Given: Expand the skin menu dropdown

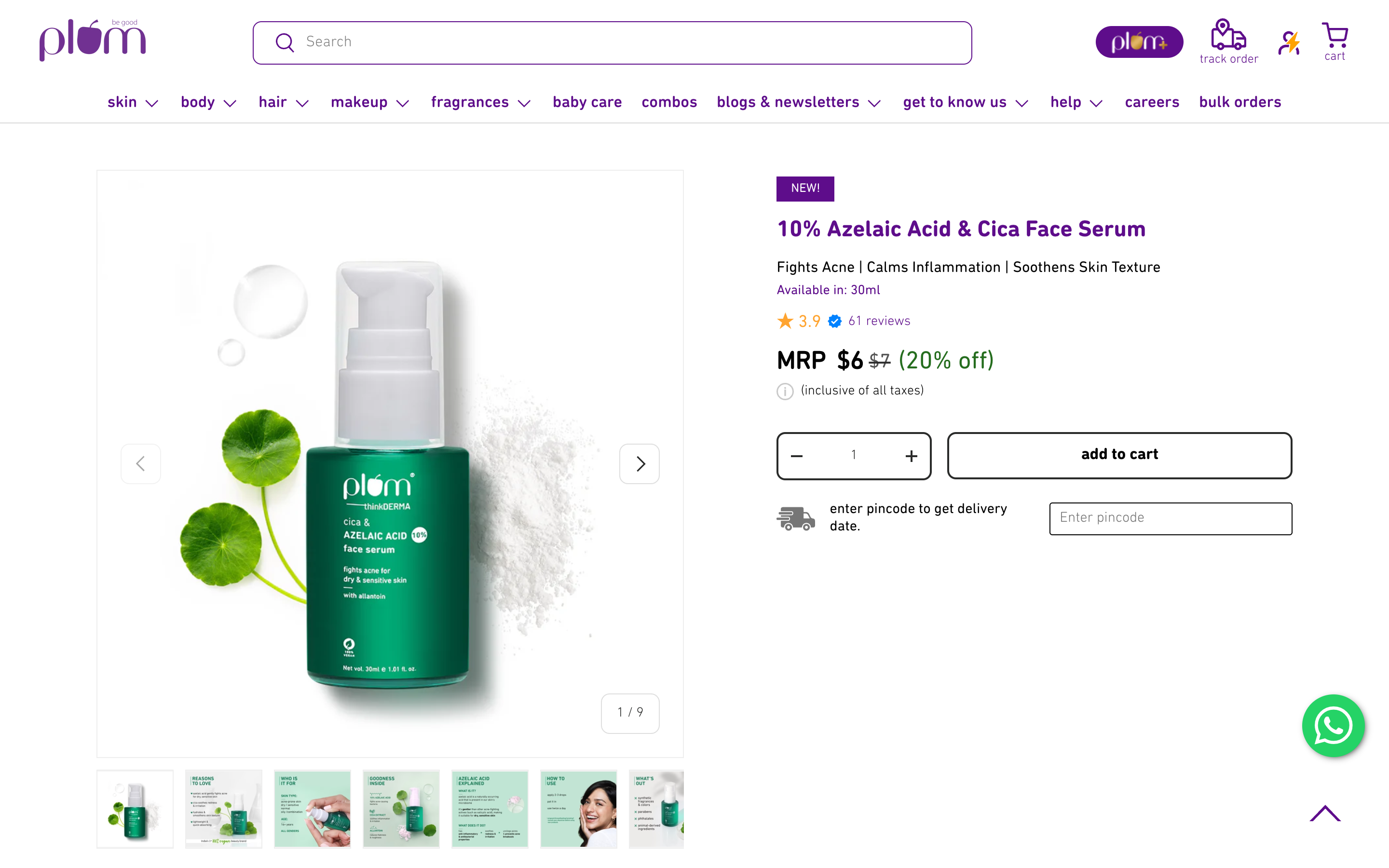Looking at the screenshot, I should [x=133, y=102].
